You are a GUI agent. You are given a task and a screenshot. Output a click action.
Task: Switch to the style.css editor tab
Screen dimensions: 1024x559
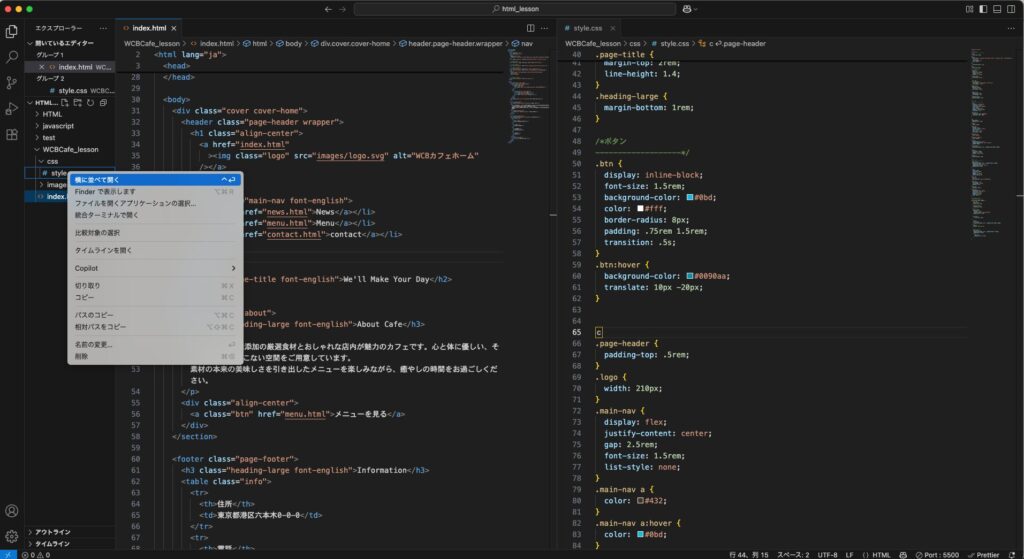(587, 28)
